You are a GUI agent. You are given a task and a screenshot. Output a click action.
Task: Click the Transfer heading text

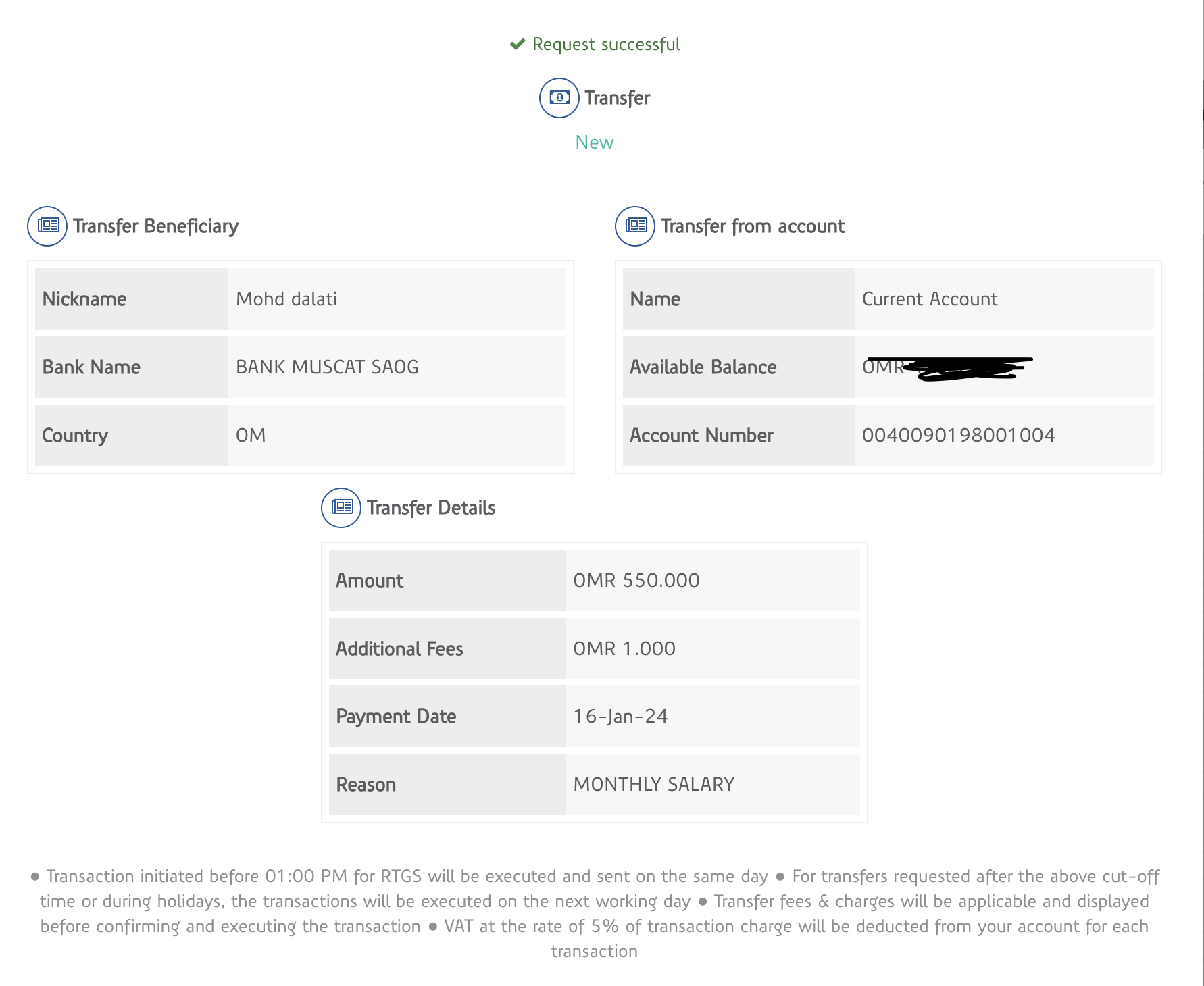coord(617,98)
